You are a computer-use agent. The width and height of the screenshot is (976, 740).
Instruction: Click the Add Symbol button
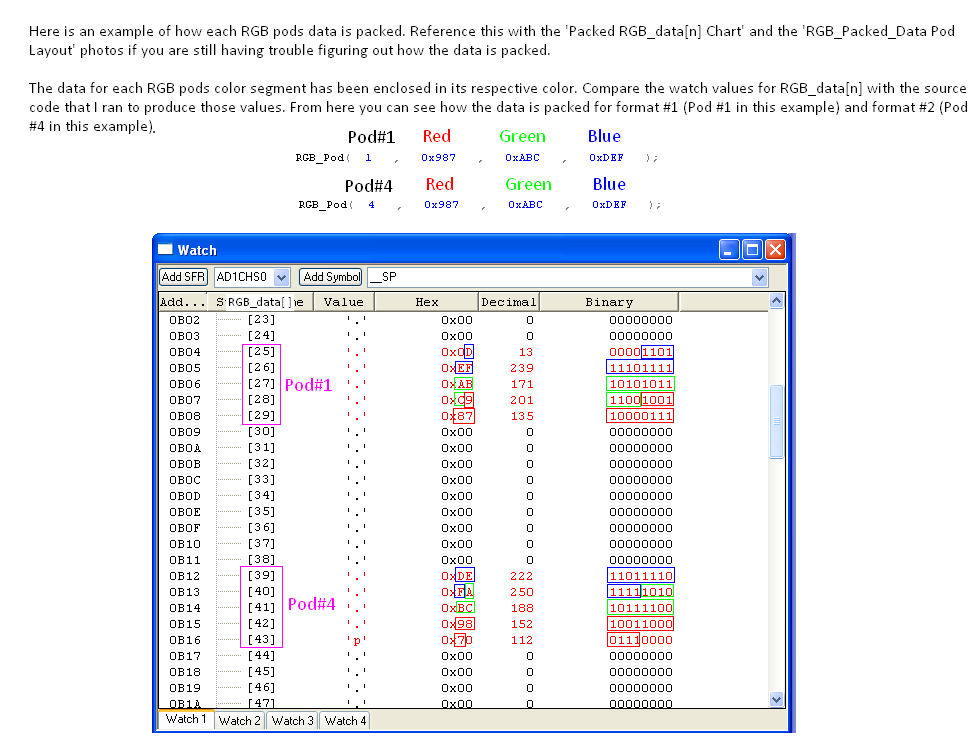331,277
